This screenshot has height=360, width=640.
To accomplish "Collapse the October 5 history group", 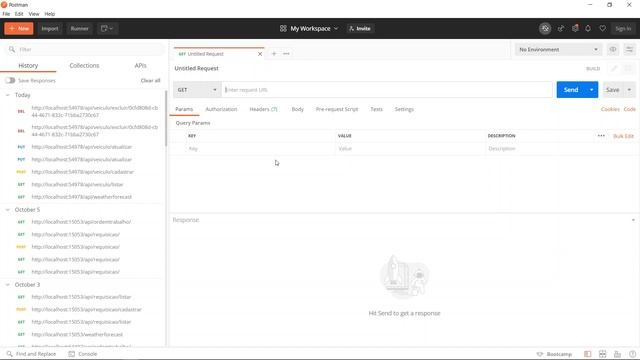I will coord(7,210).
